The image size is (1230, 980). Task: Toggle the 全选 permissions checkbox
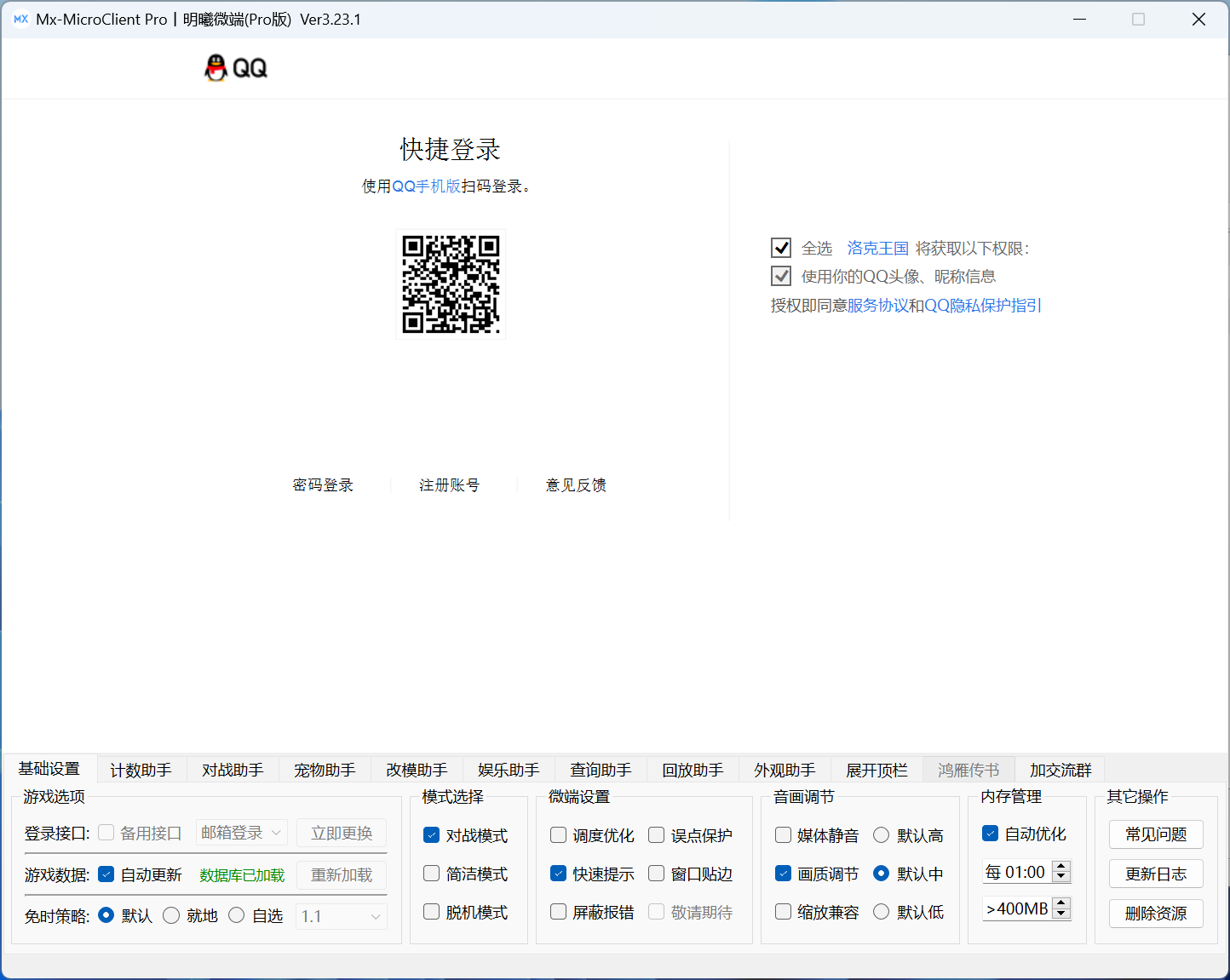click(781, 248)
